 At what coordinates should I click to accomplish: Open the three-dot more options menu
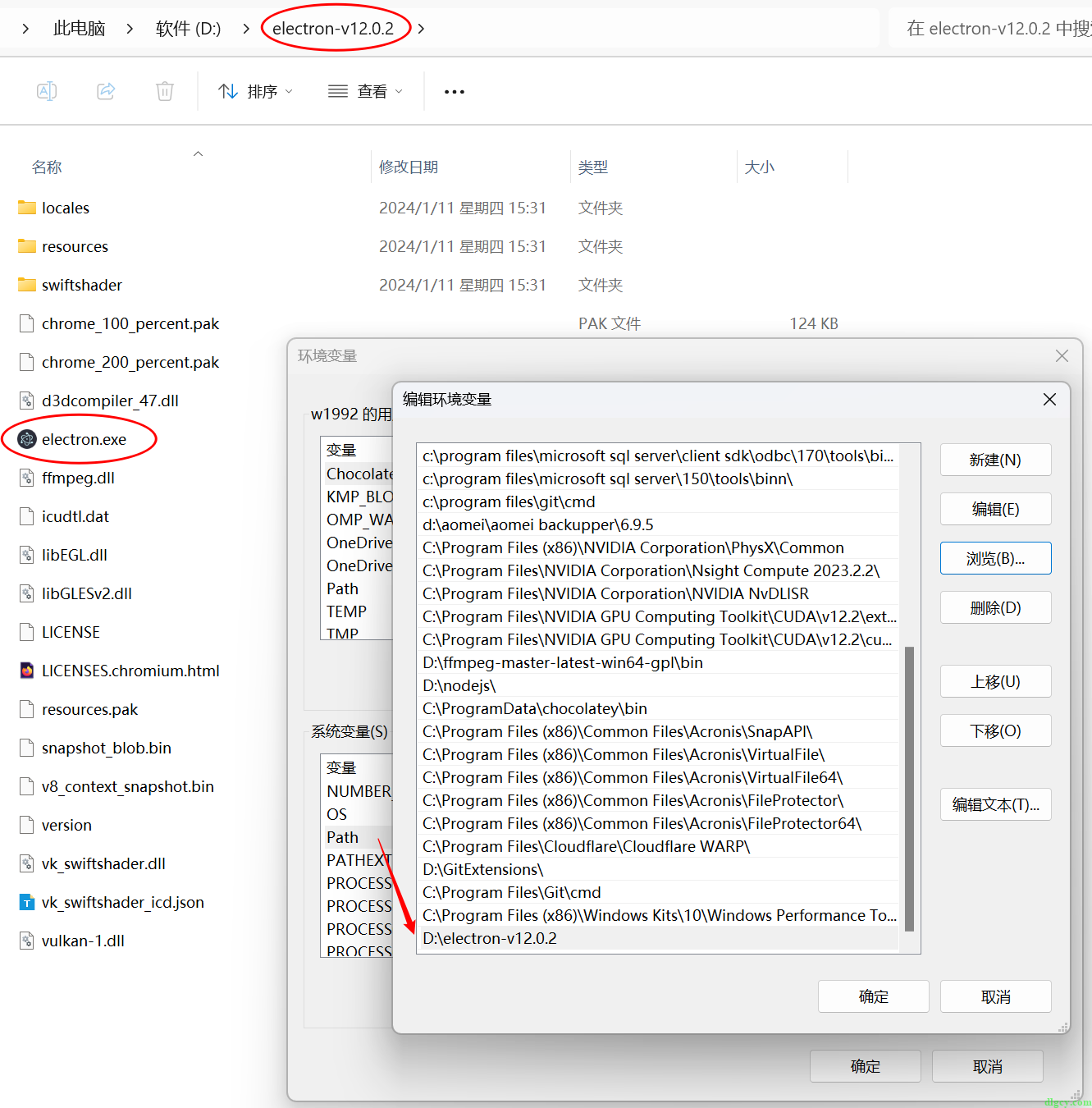pyautogui.click(x=455, y=92)
